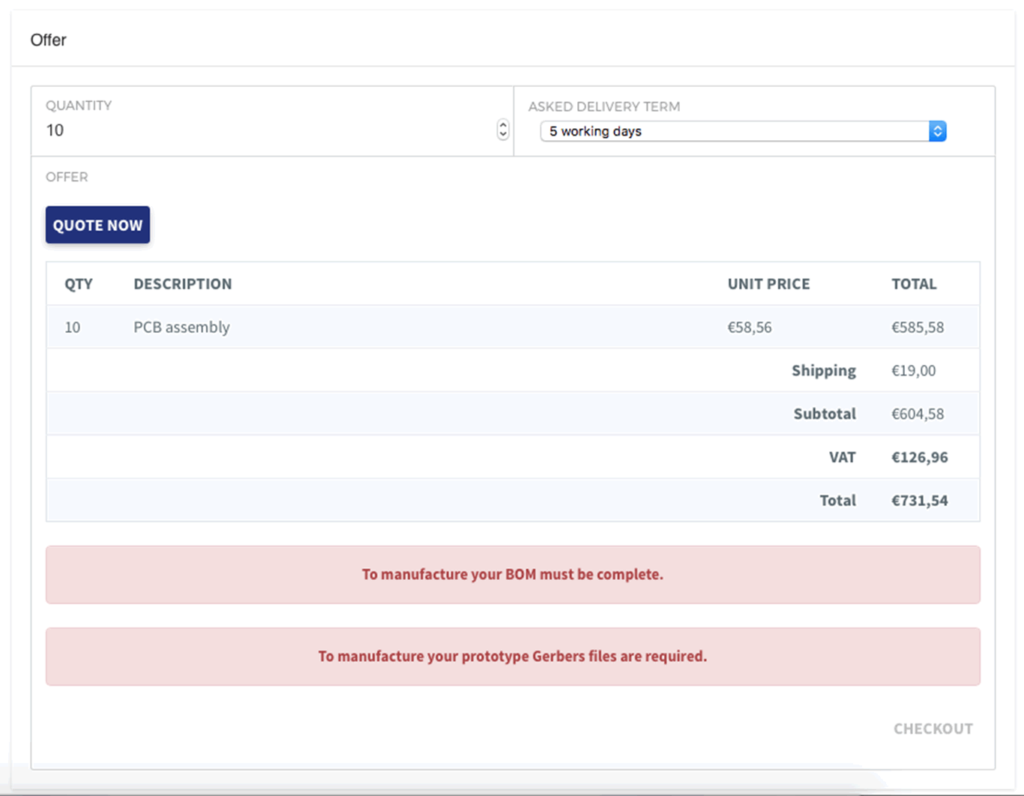
Task: Click the quantity stepper up arrow
Action: coord(503,125)
